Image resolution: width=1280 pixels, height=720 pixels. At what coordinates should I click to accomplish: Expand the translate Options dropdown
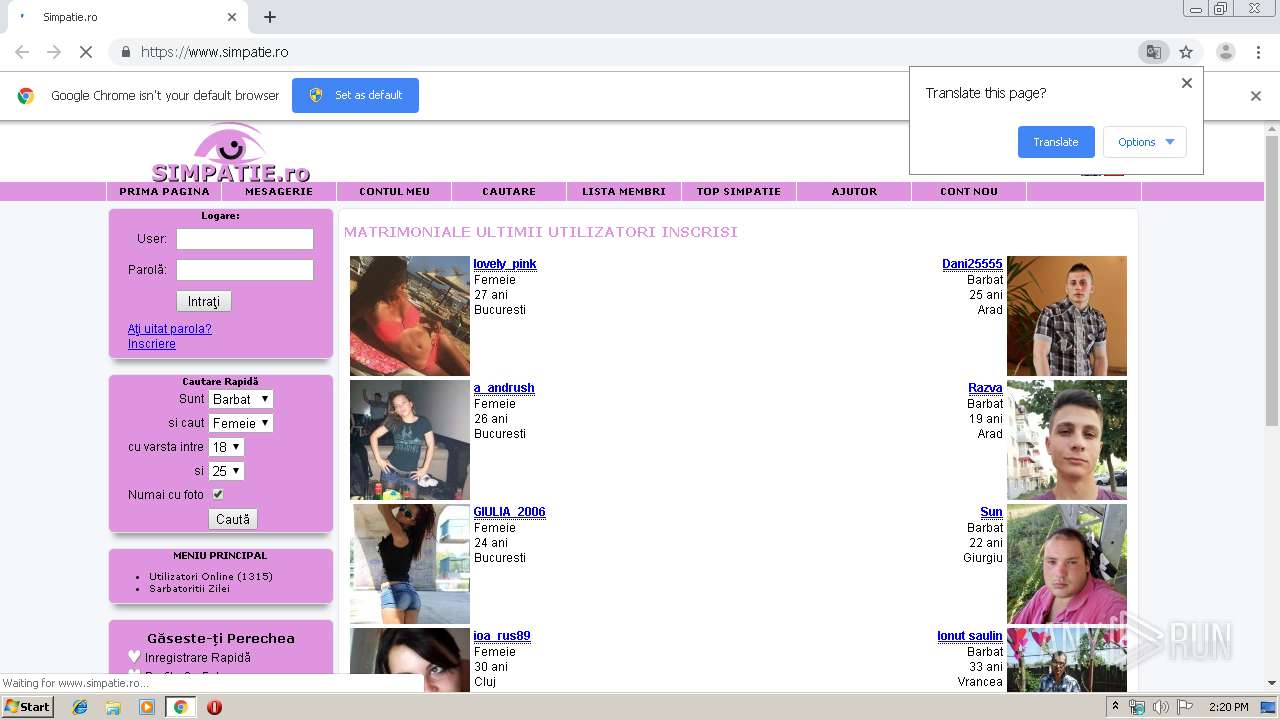1145,142
